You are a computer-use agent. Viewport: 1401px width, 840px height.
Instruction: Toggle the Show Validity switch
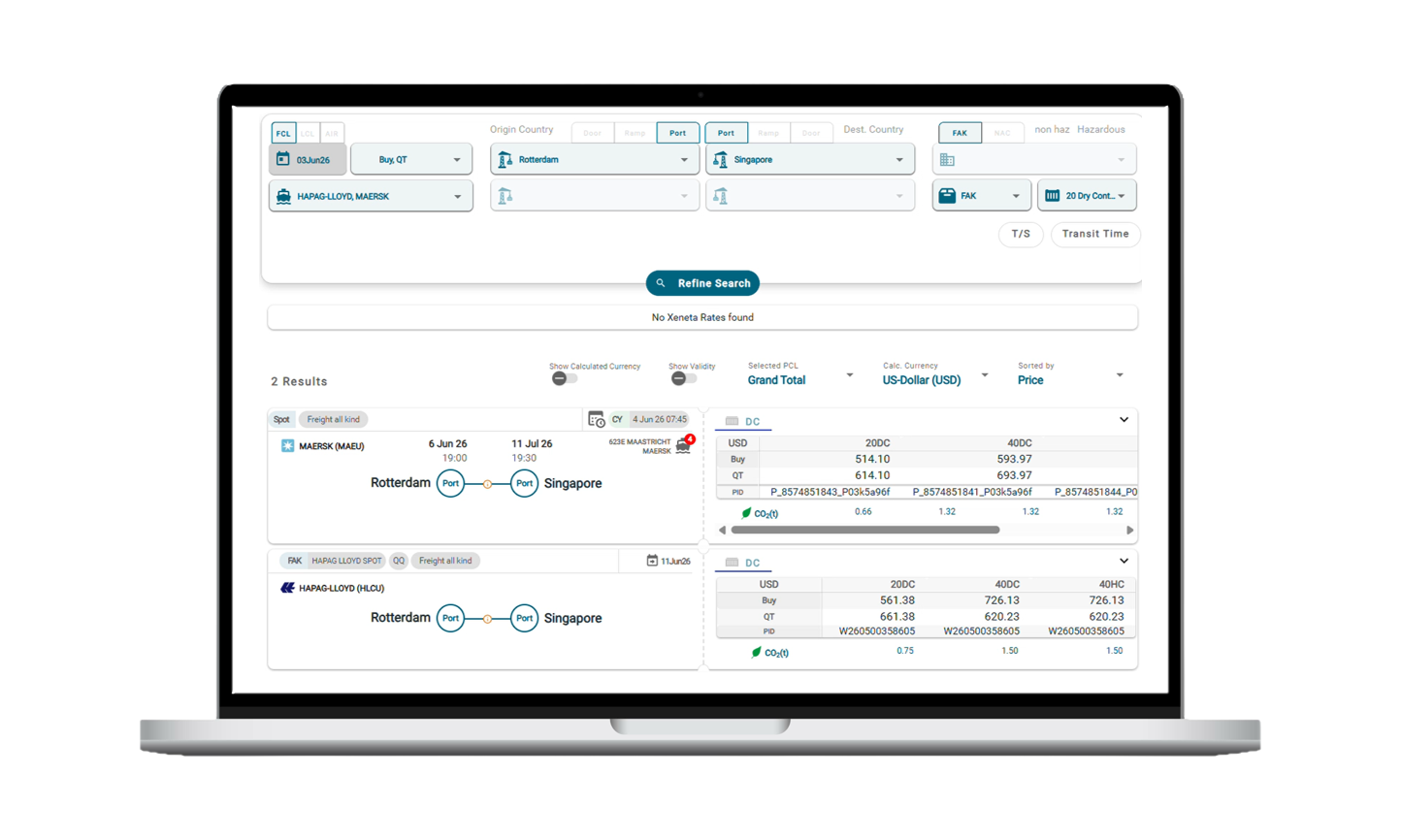point(683,379)
